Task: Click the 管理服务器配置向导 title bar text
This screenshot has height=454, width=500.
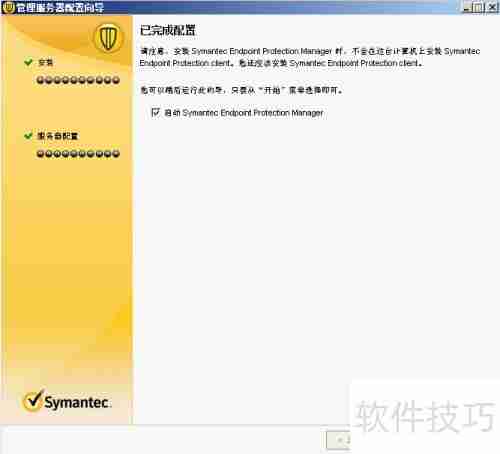Action: click(x=60, y=8)
